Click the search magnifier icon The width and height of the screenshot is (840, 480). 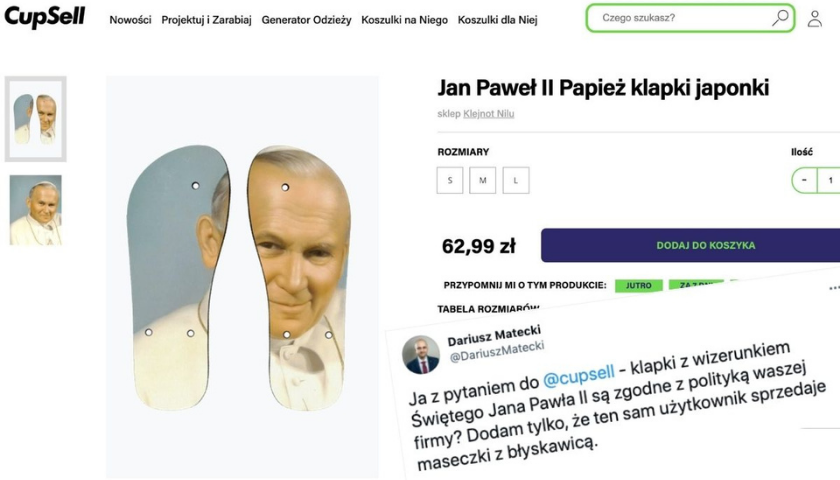pyautogui.click(x=780, y=18)
